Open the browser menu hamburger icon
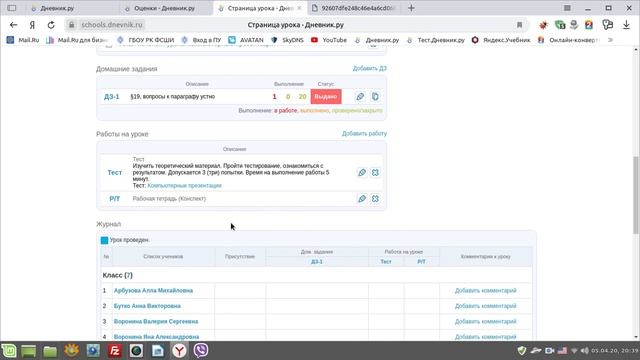Screen dimensions: 640x360 tap(567, 8)
